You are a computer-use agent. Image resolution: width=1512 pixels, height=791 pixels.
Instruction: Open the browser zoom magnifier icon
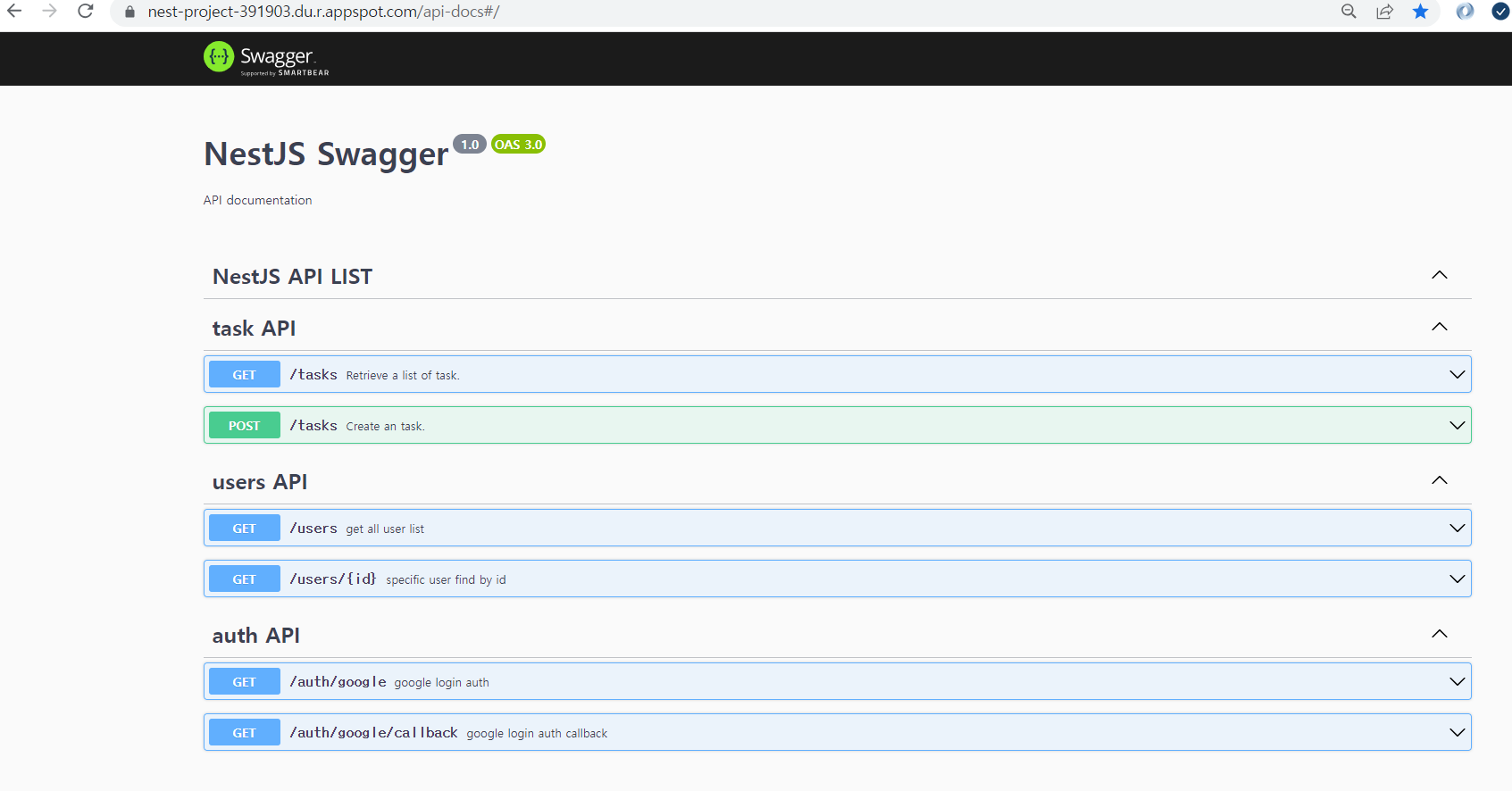click(x=1349, y=12)
